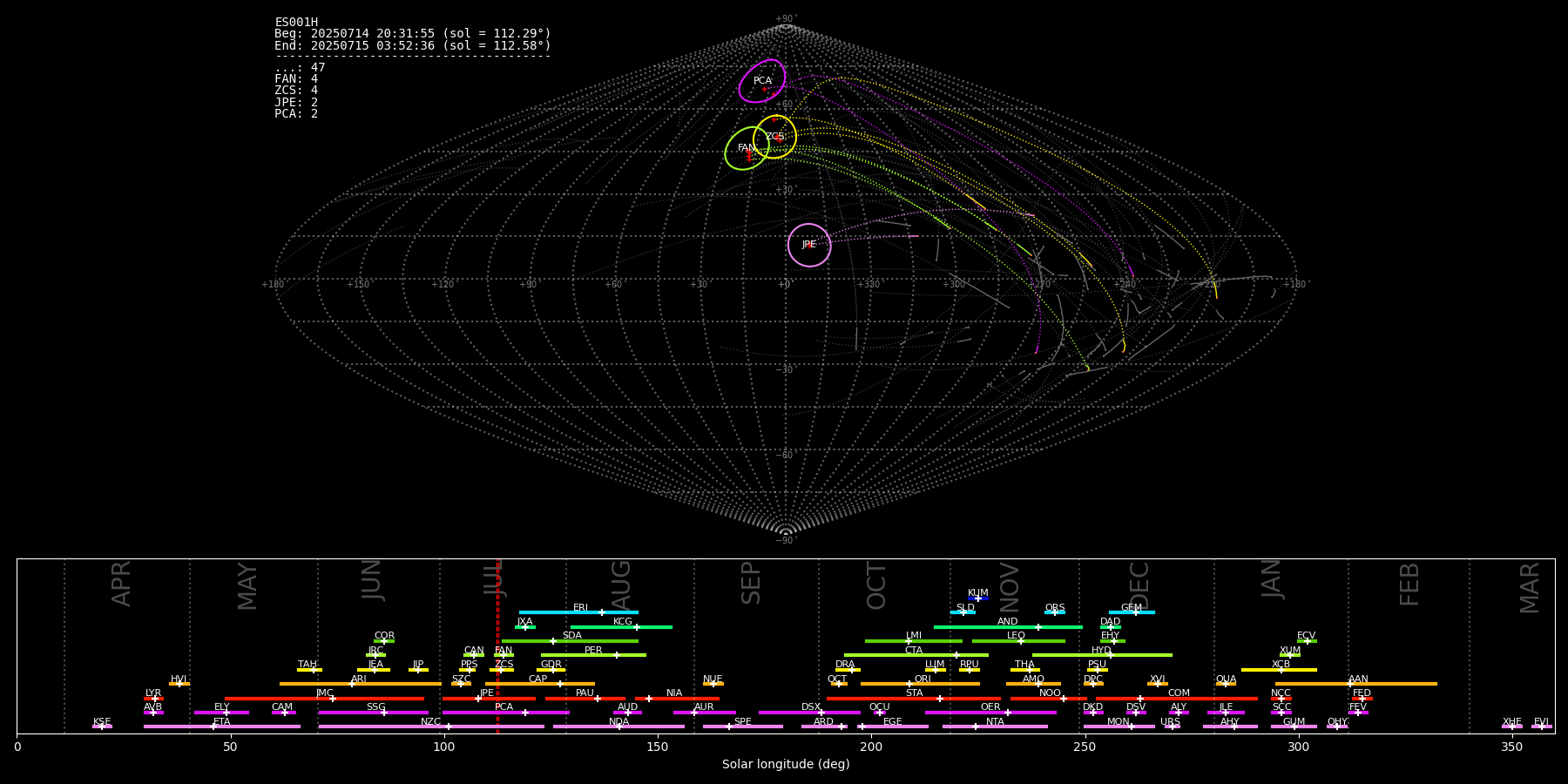Viewport: 1568px width, 784px height.
Task: Click the ERI cyan bar in the timeline
Action: [x=578, y=612]
